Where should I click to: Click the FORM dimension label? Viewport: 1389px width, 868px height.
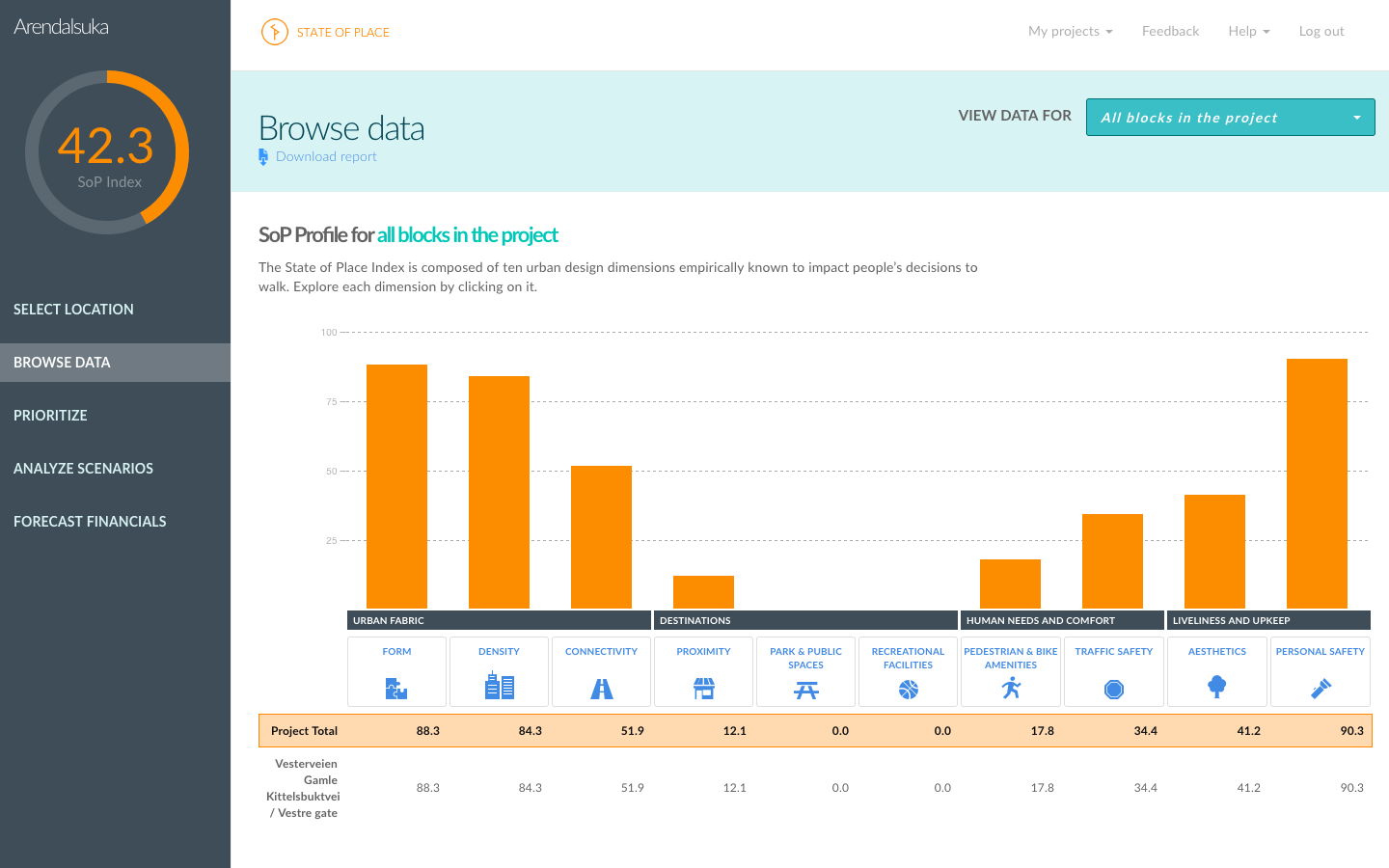396,652
